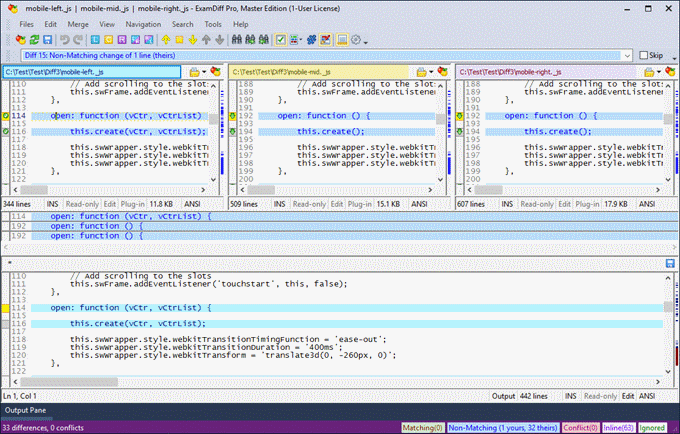
Task: Click the blue 'L' left-pane toolbar icon
Action: click(95, 40)
